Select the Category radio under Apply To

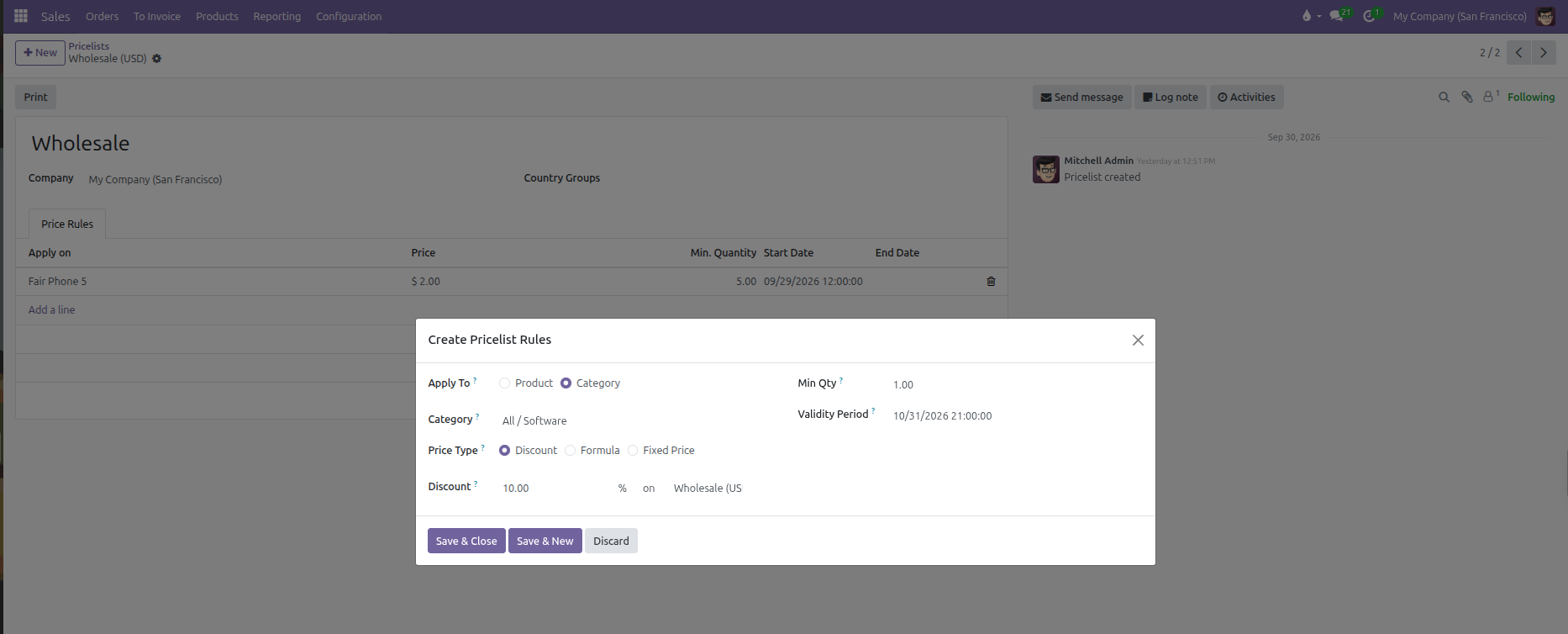tap(566, 383)
